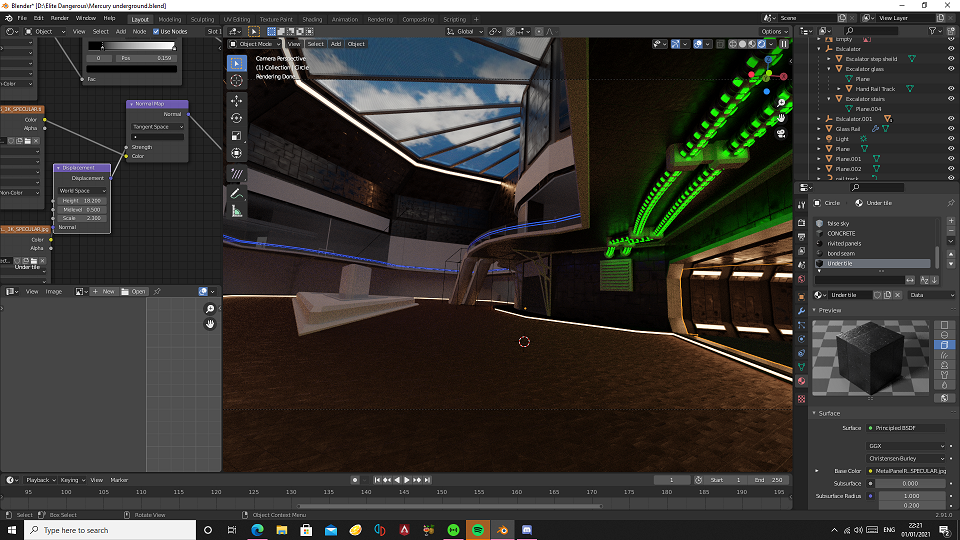Open Material properties tab icon

point(801,381)
